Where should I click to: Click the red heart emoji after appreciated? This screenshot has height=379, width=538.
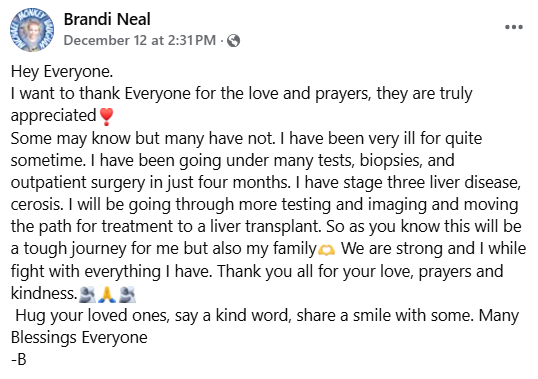tap(106, 117)
